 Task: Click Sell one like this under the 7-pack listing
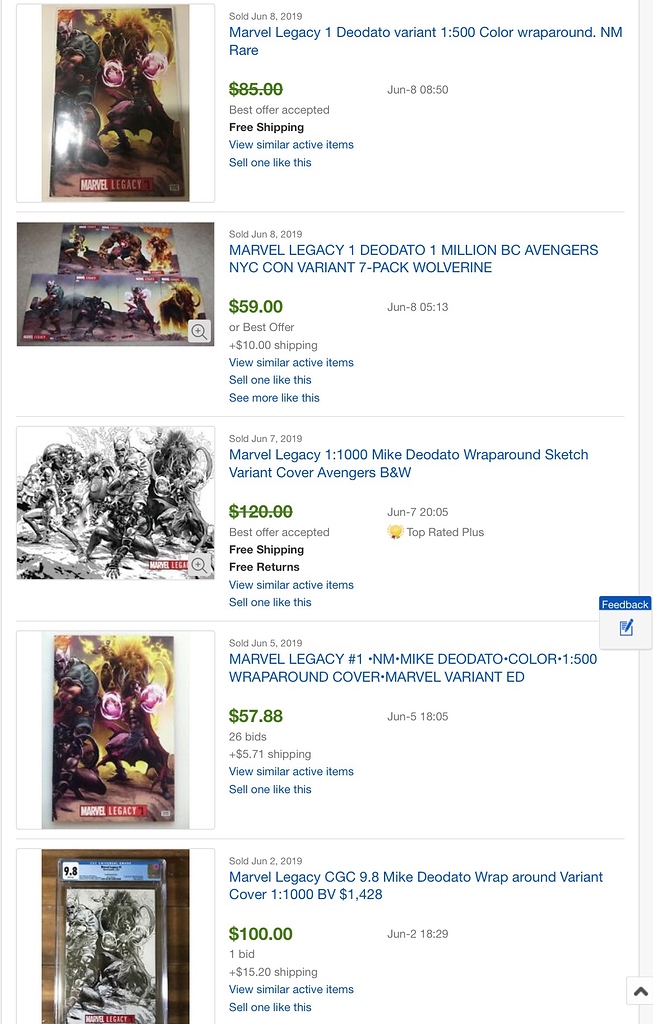pos(270,379)
